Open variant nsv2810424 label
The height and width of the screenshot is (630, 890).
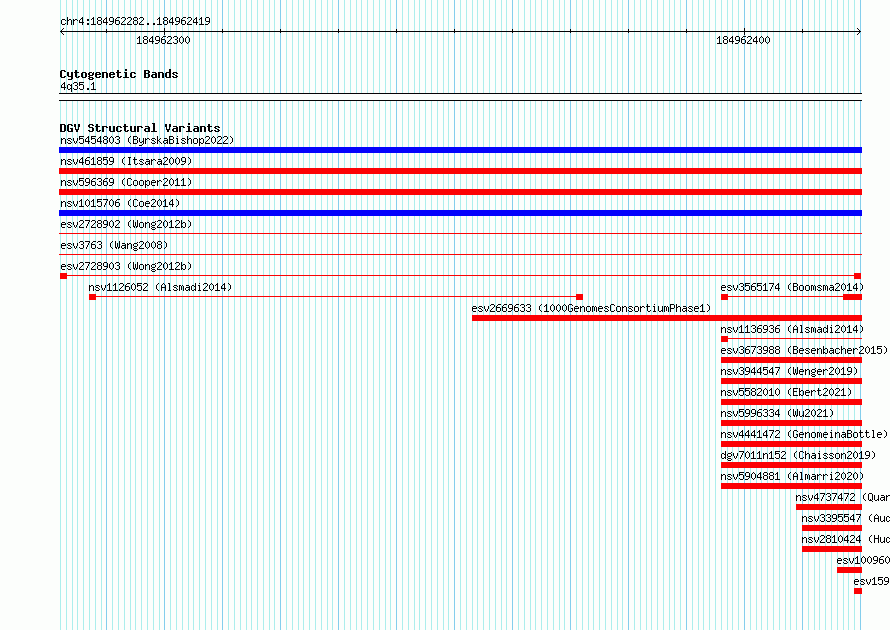pos(845,539)
